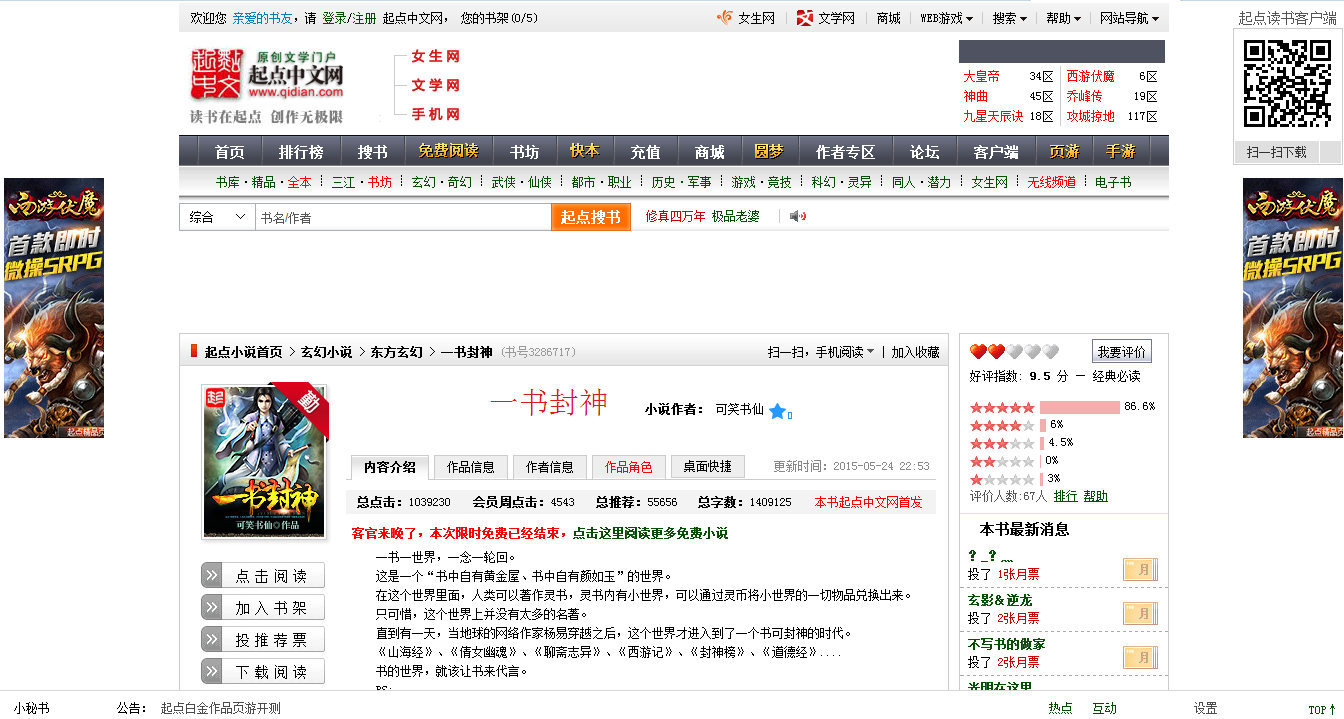The width and height of the screenshot is (1344, 719).
Task: Switch to 作品信息 tab
Action: point(470,467)
